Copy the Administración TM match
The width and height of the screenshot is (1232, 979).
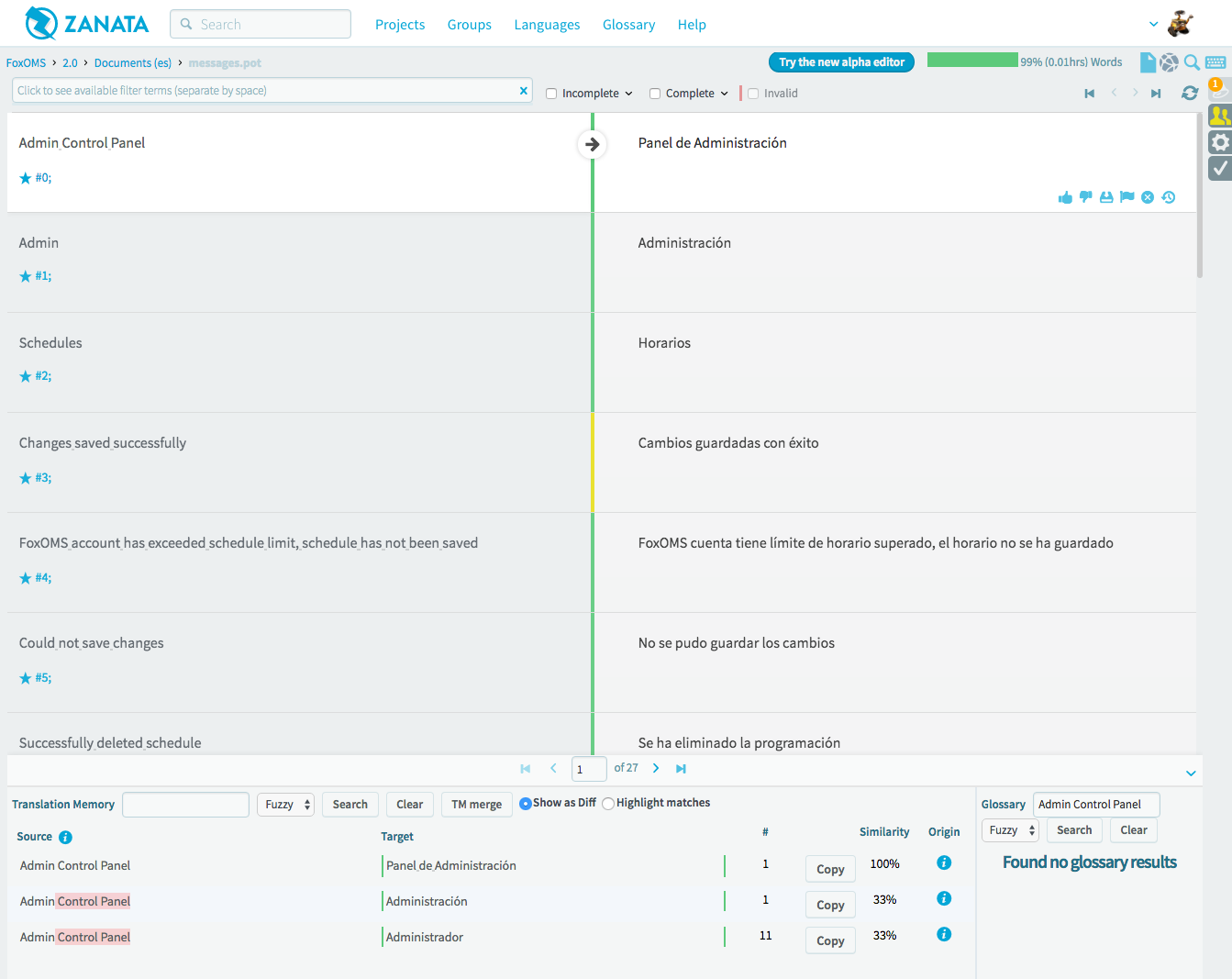[x=830, y=905]
